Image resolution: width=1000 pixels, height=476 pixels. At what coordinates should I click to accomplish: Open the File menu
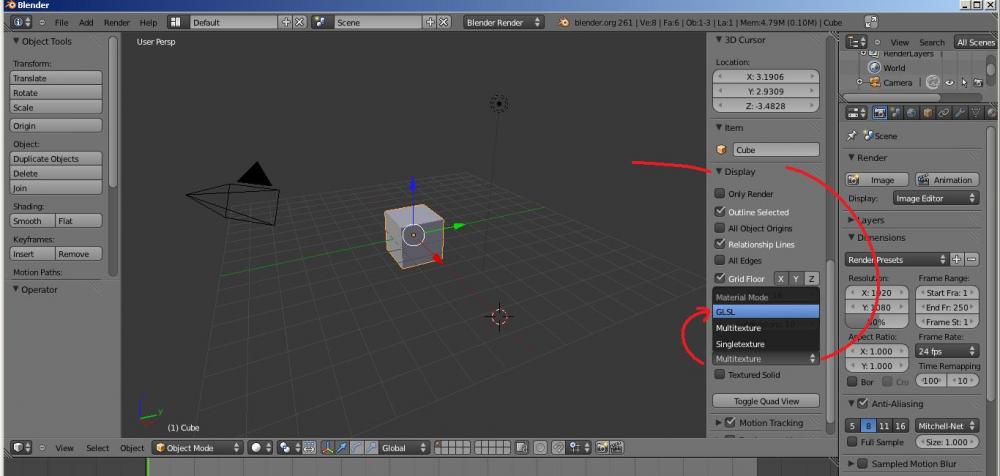coord(61,22)
